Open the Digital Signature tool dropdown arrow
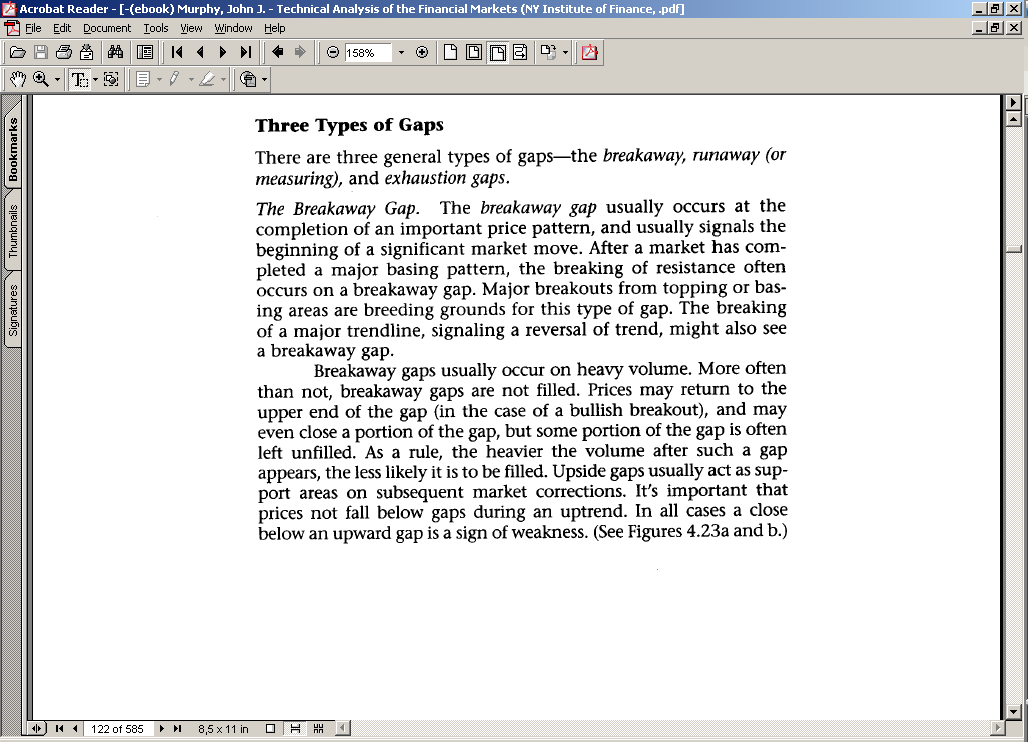Viewport: 1028px width, 742px height. pos(264,80)
